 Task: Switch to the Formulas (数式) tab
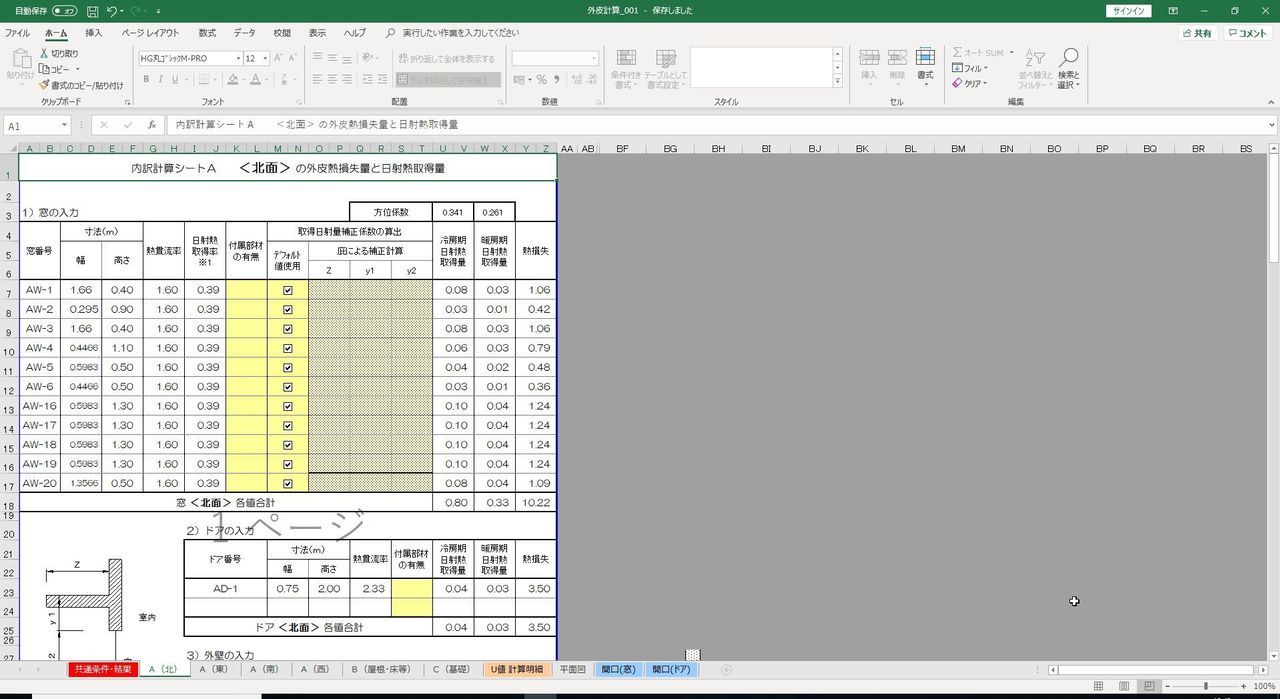click(x=207, y=33)
